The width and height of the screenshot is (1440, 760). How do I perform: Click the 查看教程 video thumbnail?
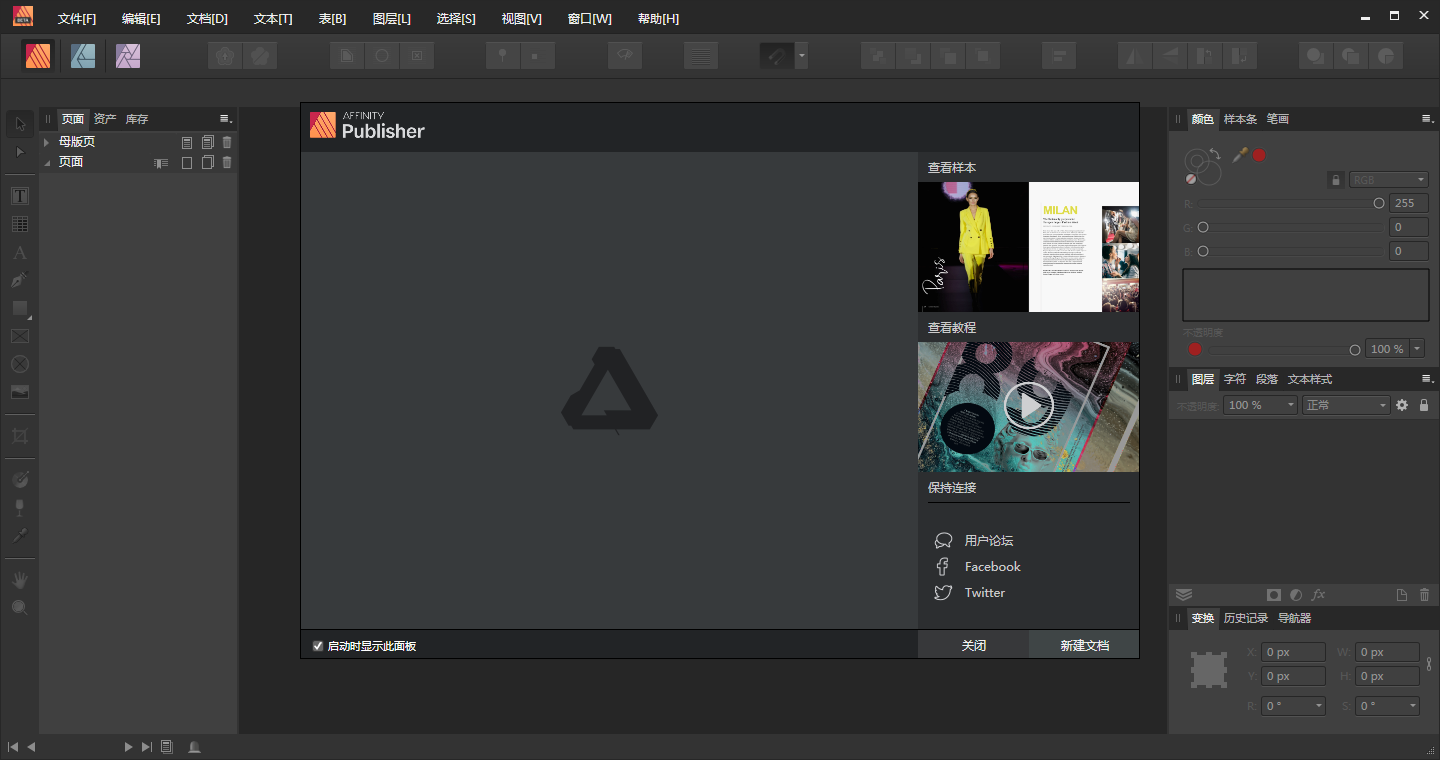[x=1028, y=406]
